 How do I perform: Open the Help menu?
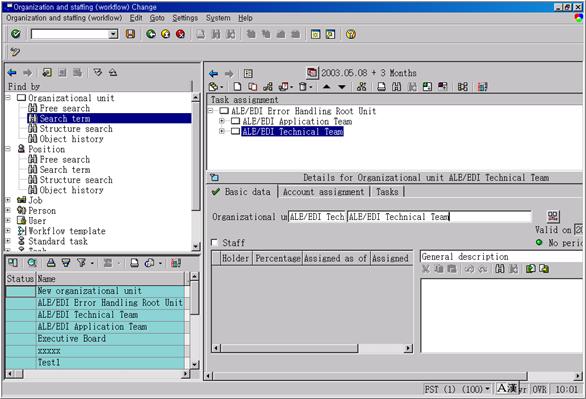245,18
